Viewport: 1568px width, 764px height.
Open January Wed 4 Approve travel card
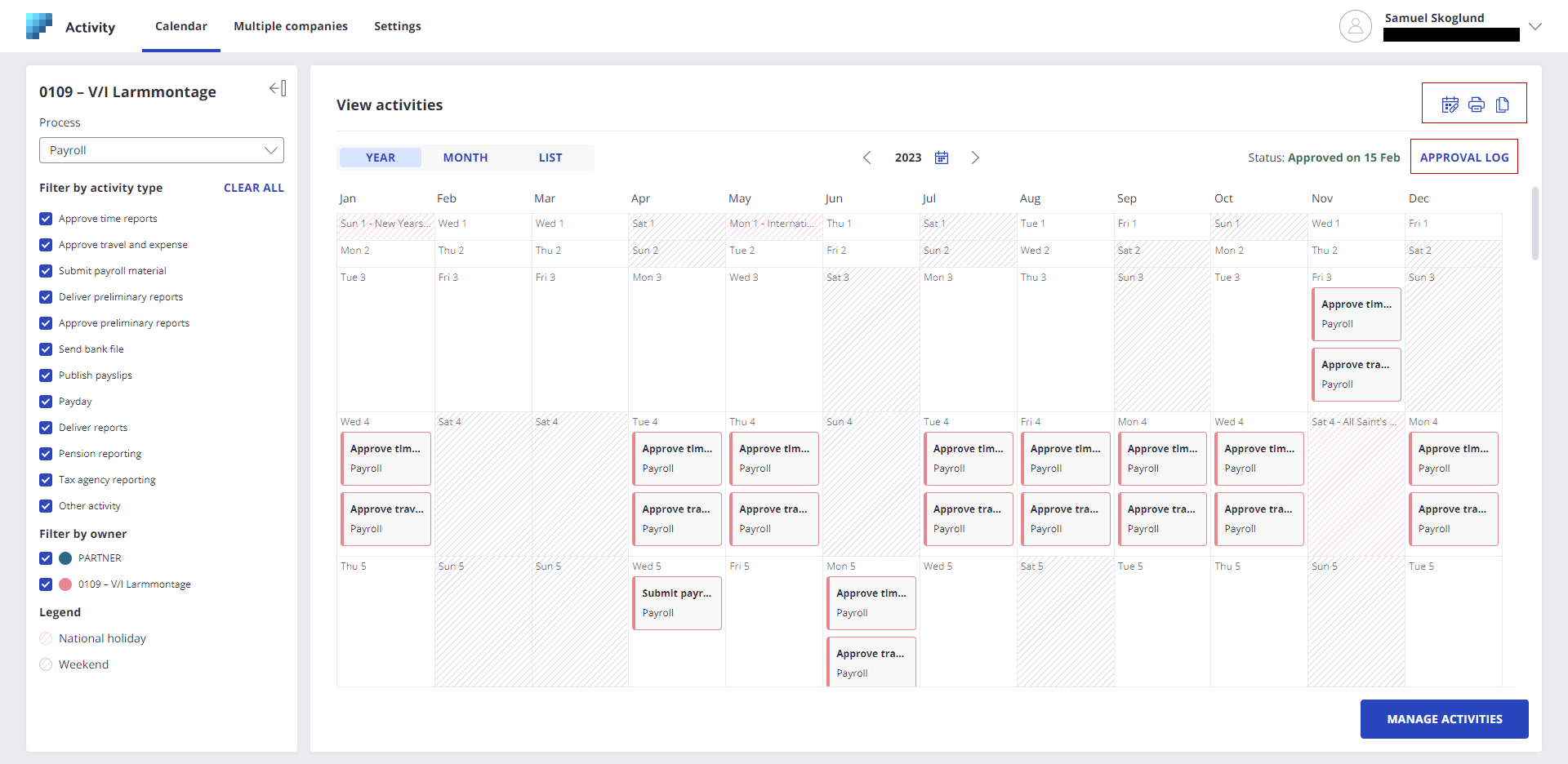[385, 519]
